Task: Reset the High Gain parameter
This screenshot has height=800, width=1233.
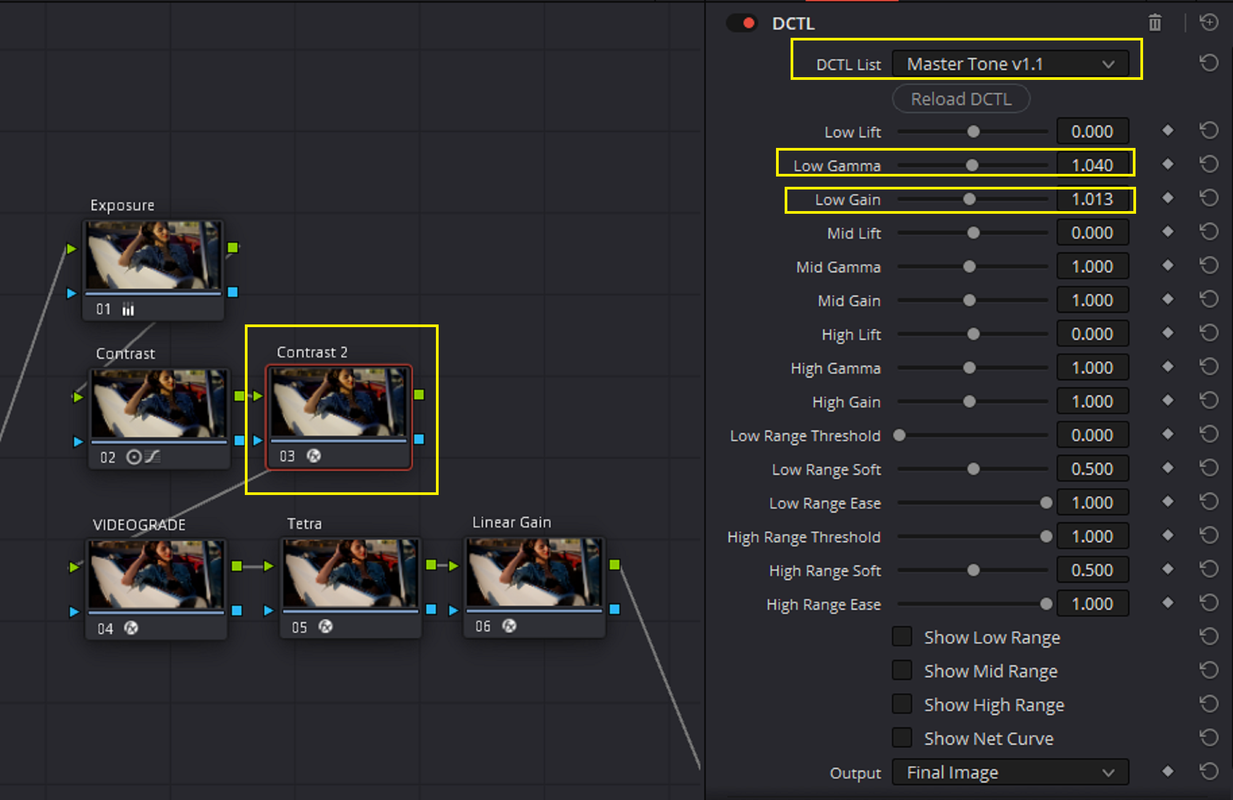Action: pos(1209,401)
